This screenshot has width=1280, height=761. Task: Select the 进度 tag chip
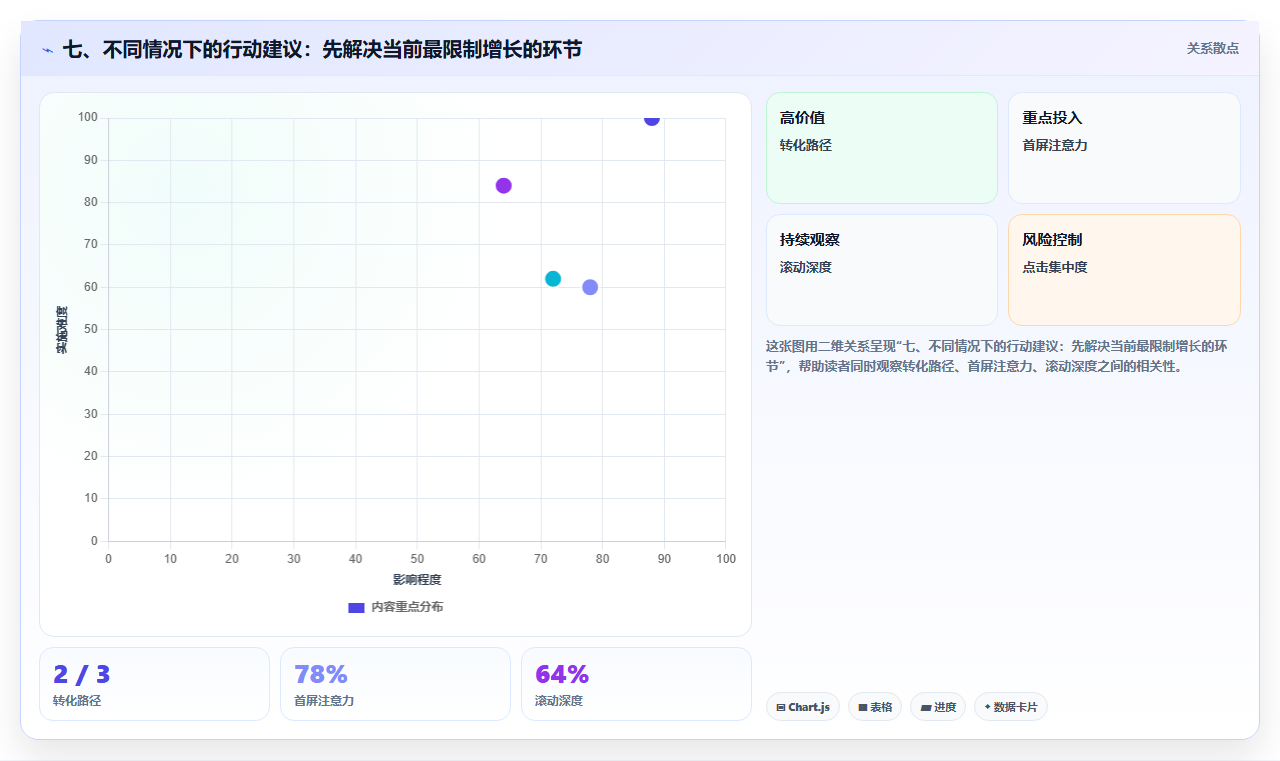coord(938,707)
